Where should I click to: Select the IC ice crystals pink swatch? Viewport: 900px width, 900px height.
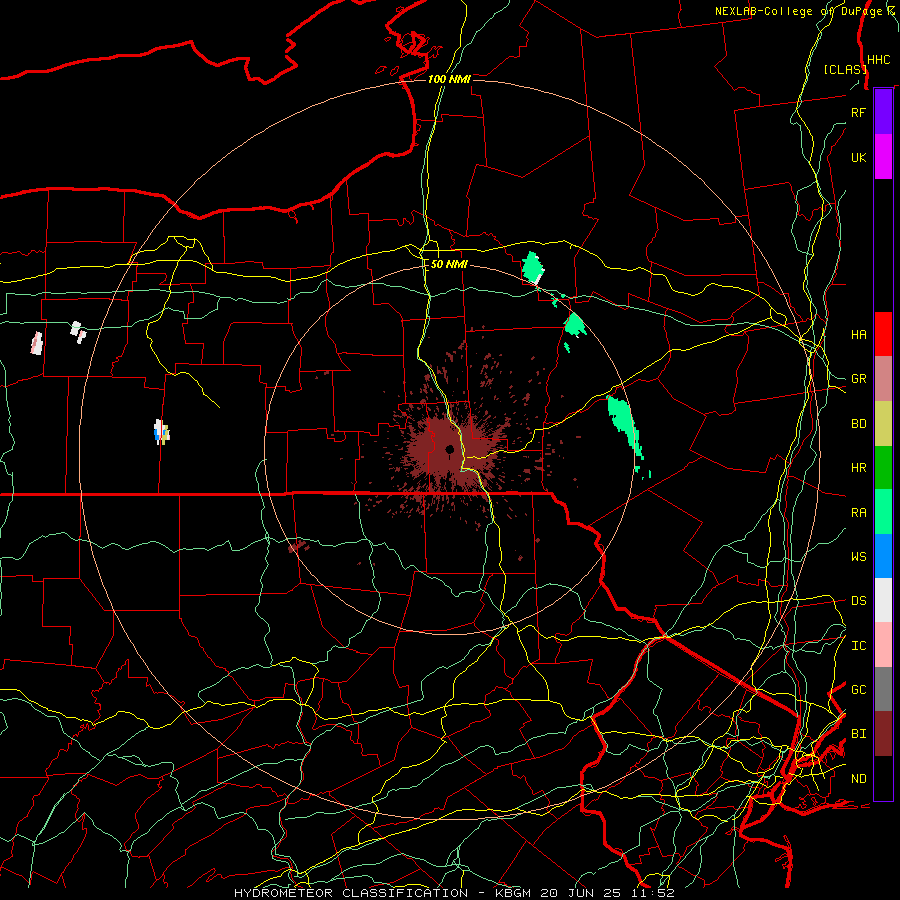tap(883, 645)
